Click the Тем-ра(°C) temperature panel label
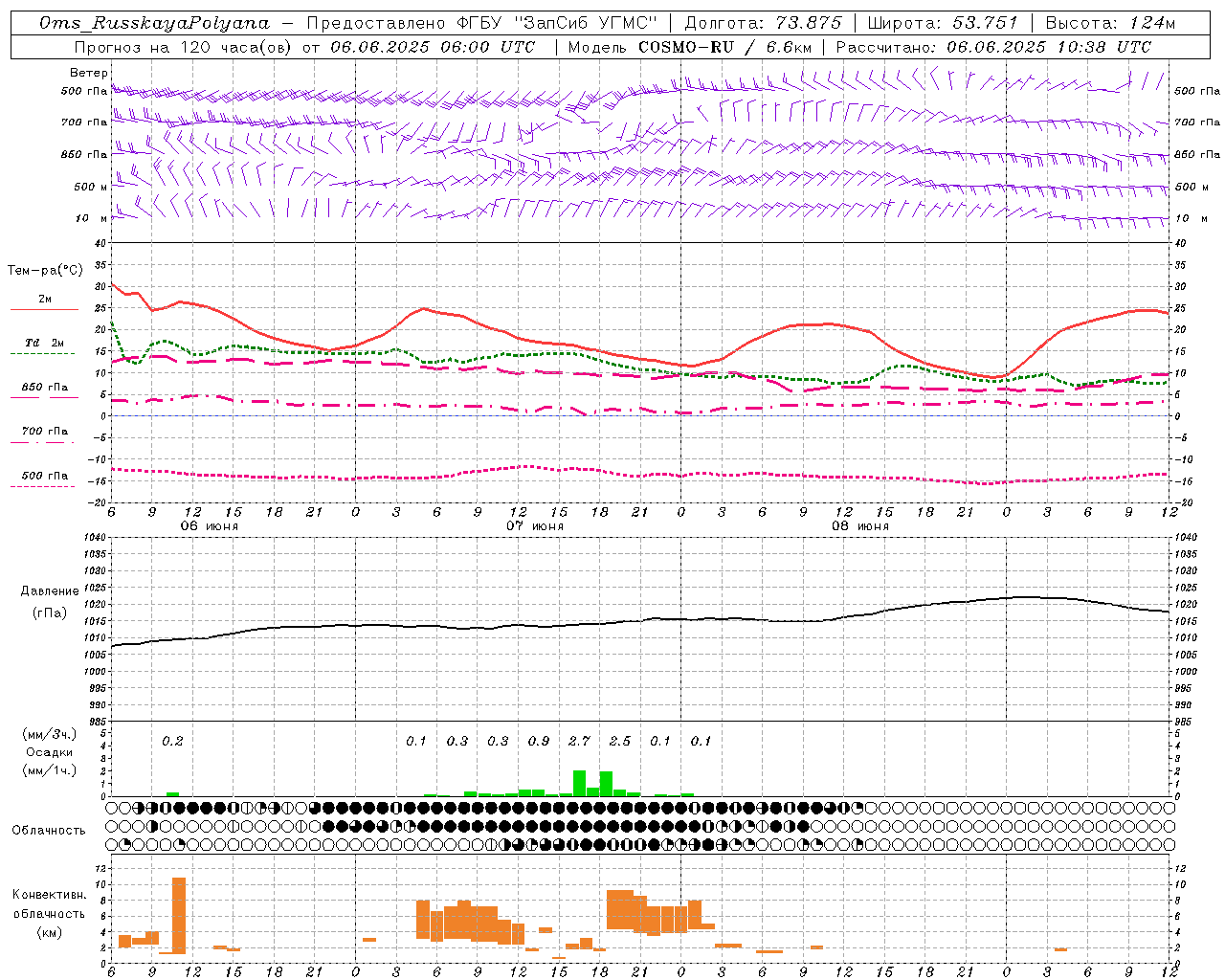Viewport: 1225px width, 980px height. [x=44, y=270]
